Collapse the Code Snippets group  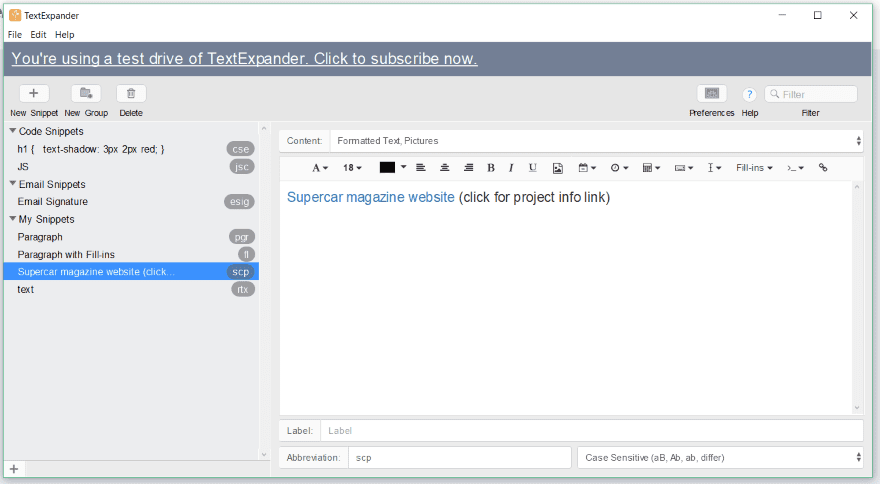pyautogui.click(x=13, y=131)
